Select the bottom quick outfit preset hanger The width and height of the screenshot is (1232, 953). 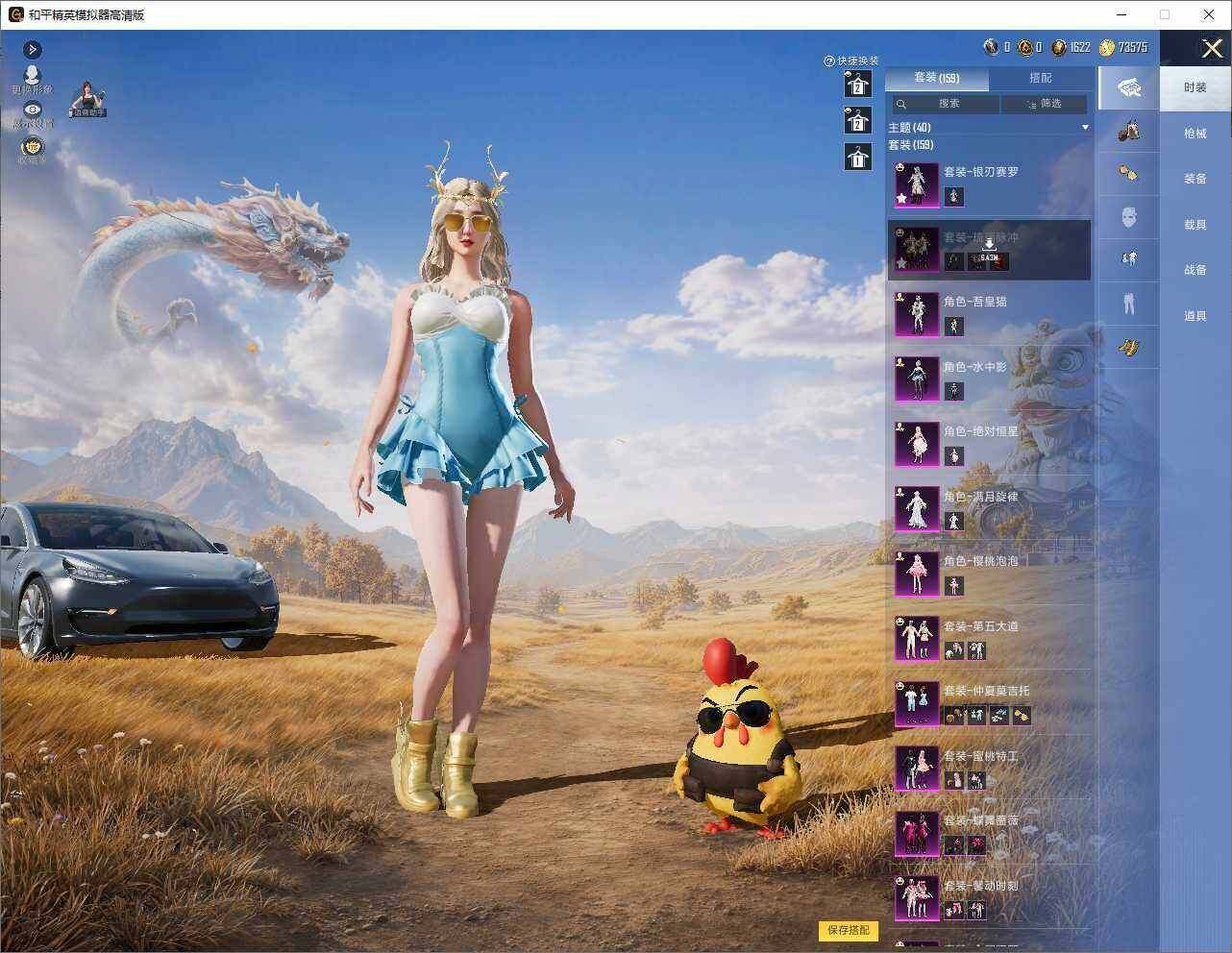(x=857, y=157)
